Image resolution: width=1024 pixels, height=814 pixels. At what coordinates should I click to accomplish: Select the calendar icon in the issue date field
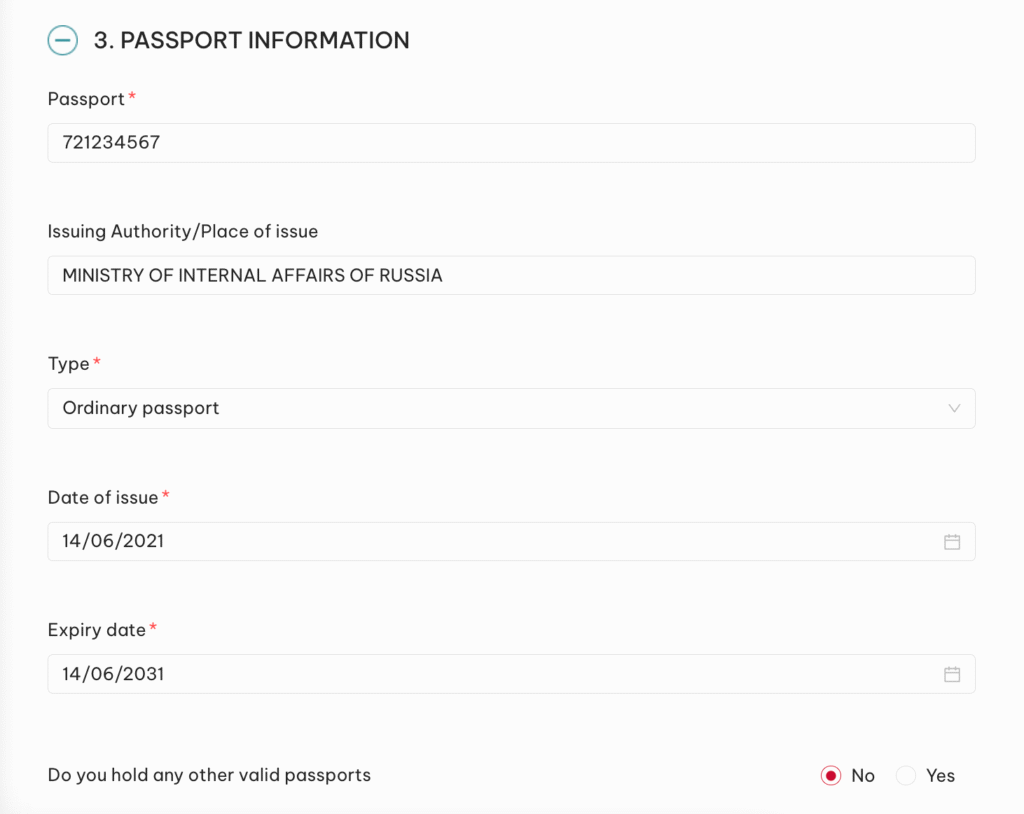pyautogui.click(x=952, y=541)
